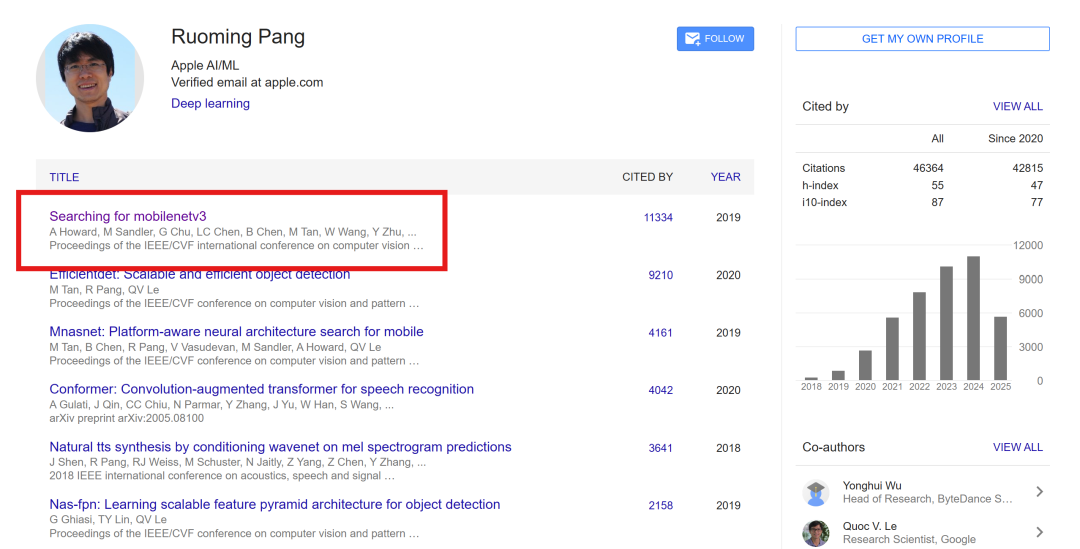Click the 2023 bar in citations chart

click(x=946, y=323)
